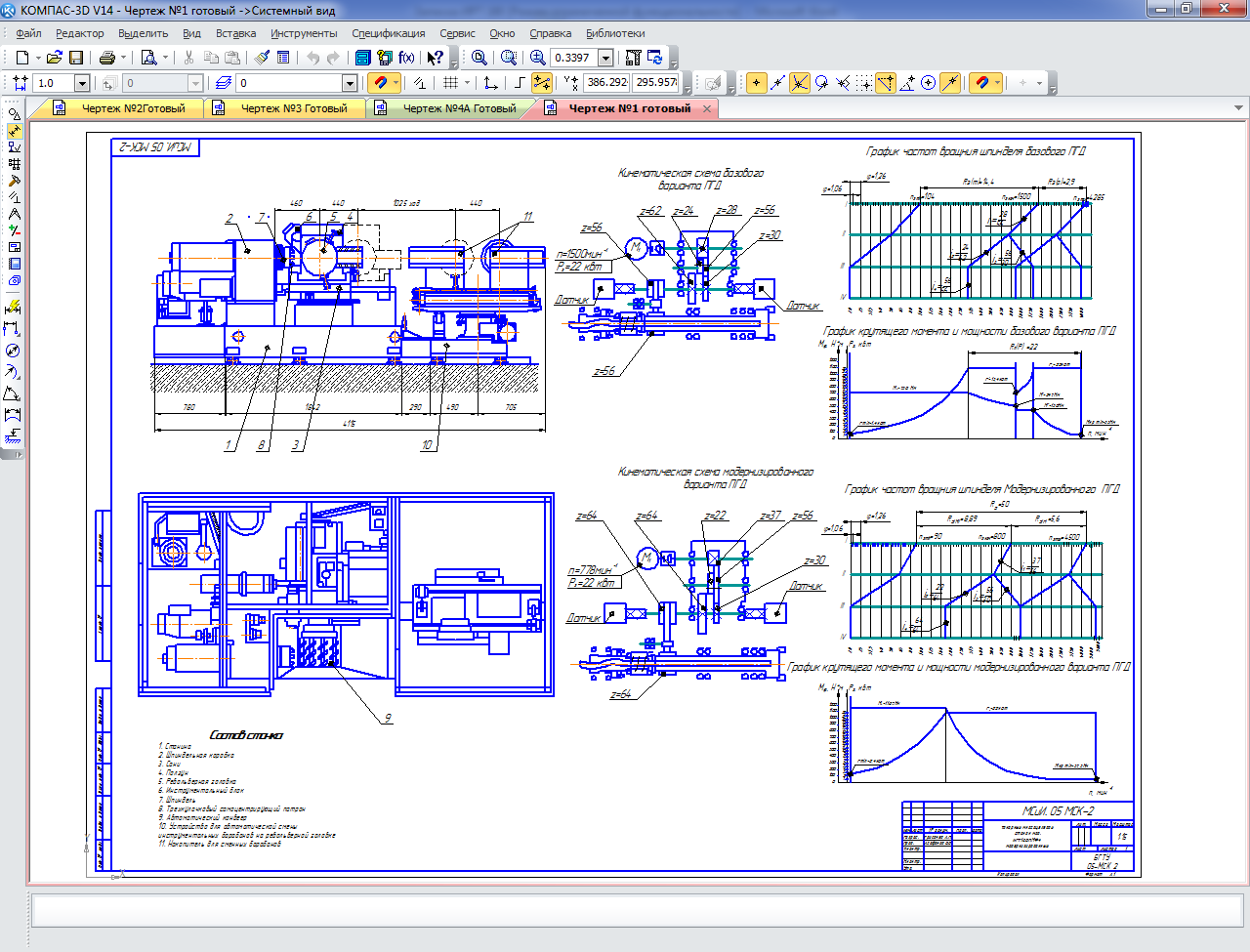Open the Файл menu

pyautogui.click(x=28, y=33)
